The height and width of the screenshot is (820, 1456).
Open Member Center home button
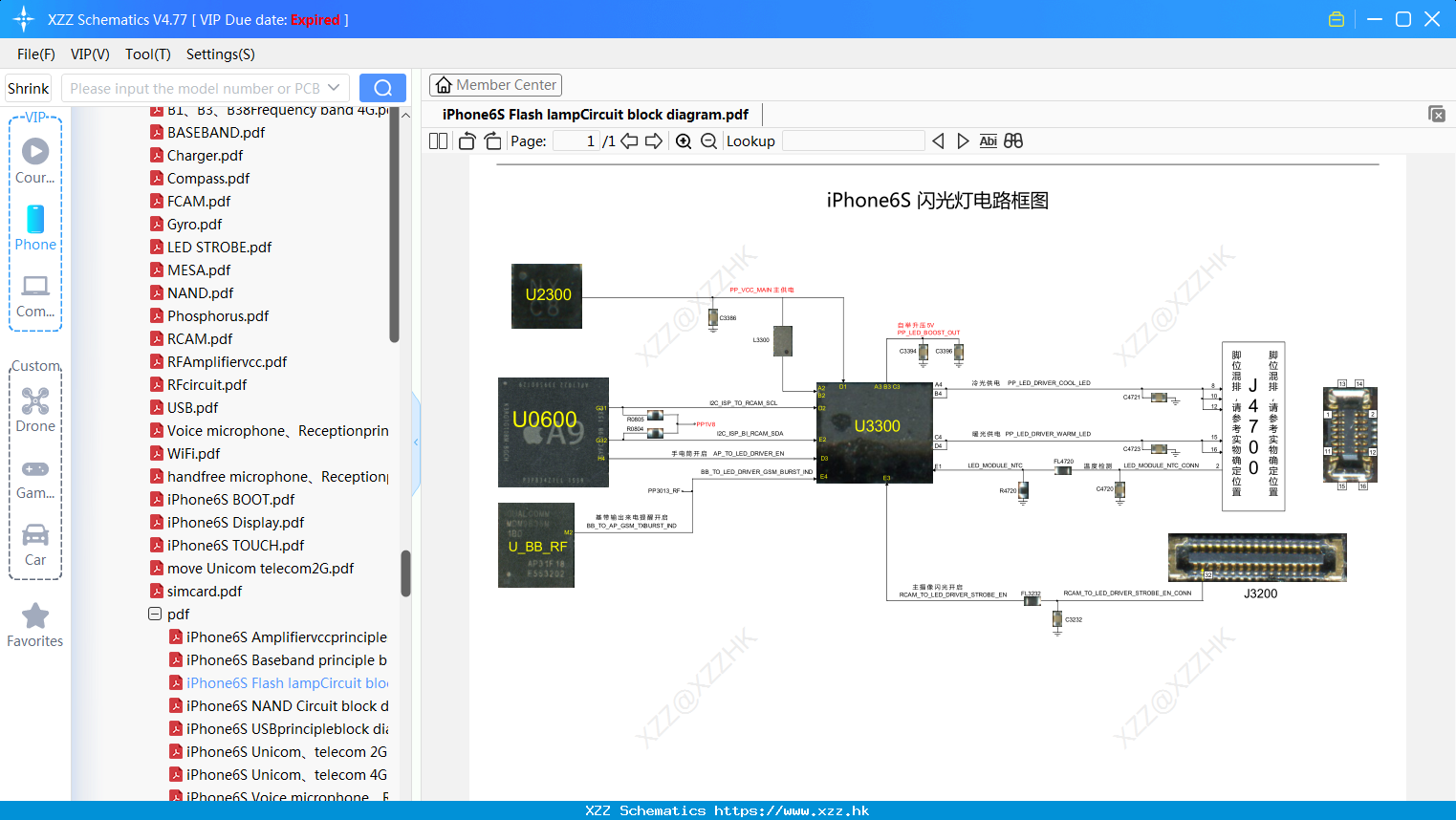point(495,85)
